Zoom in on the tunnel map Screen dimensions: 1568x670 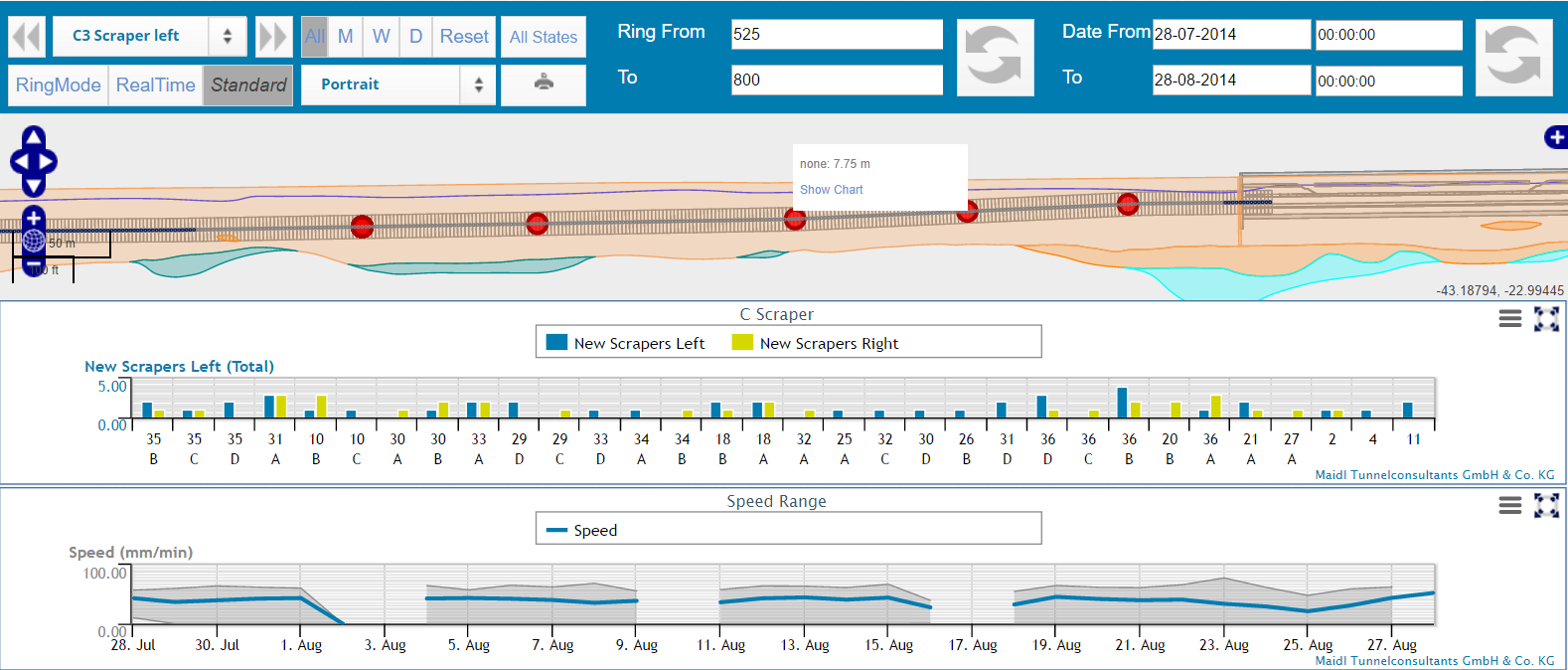pyautogui.click(x=33, y=218)
